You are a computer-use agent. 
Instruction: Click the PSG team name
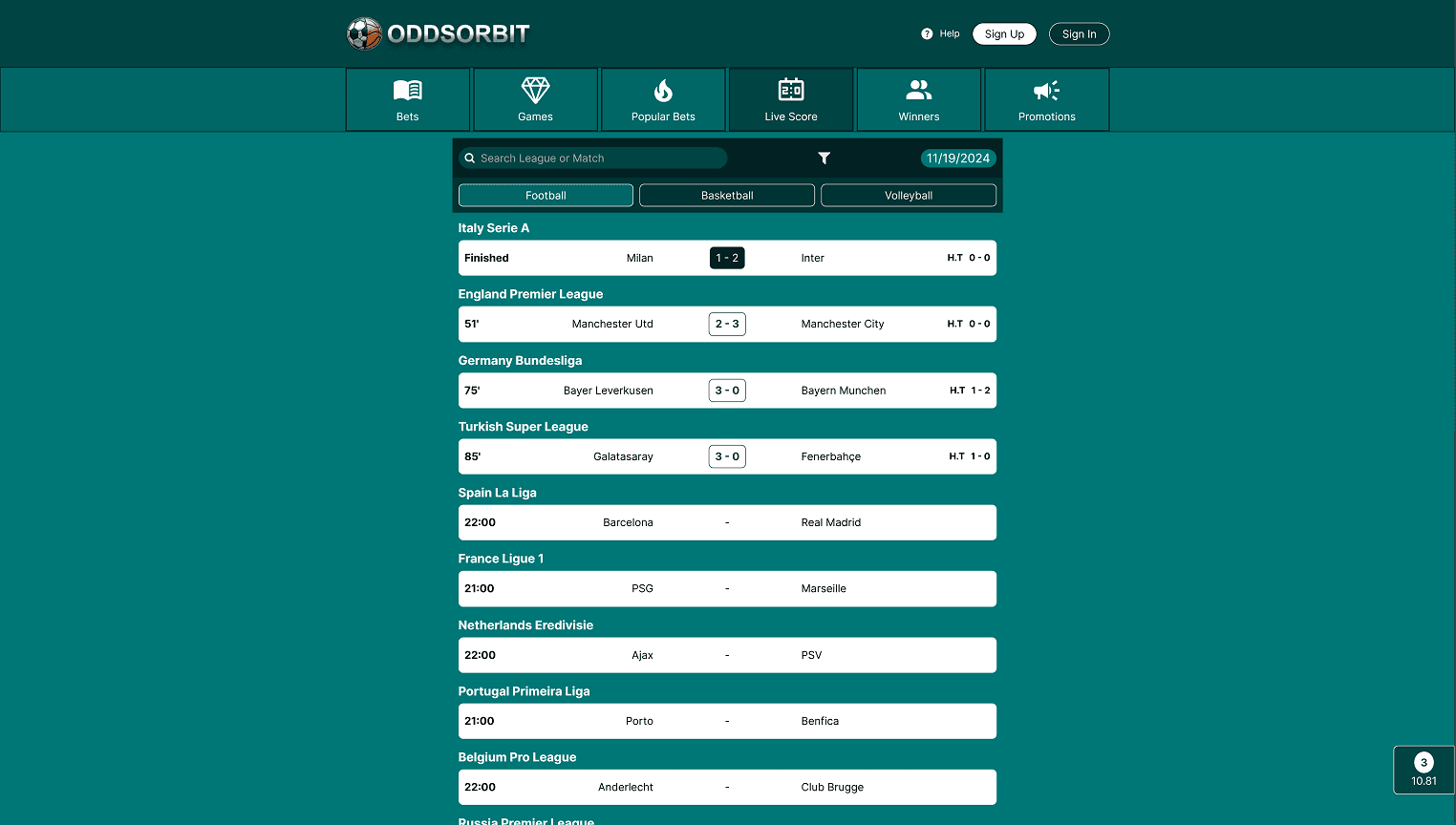(x=642, y=588)
